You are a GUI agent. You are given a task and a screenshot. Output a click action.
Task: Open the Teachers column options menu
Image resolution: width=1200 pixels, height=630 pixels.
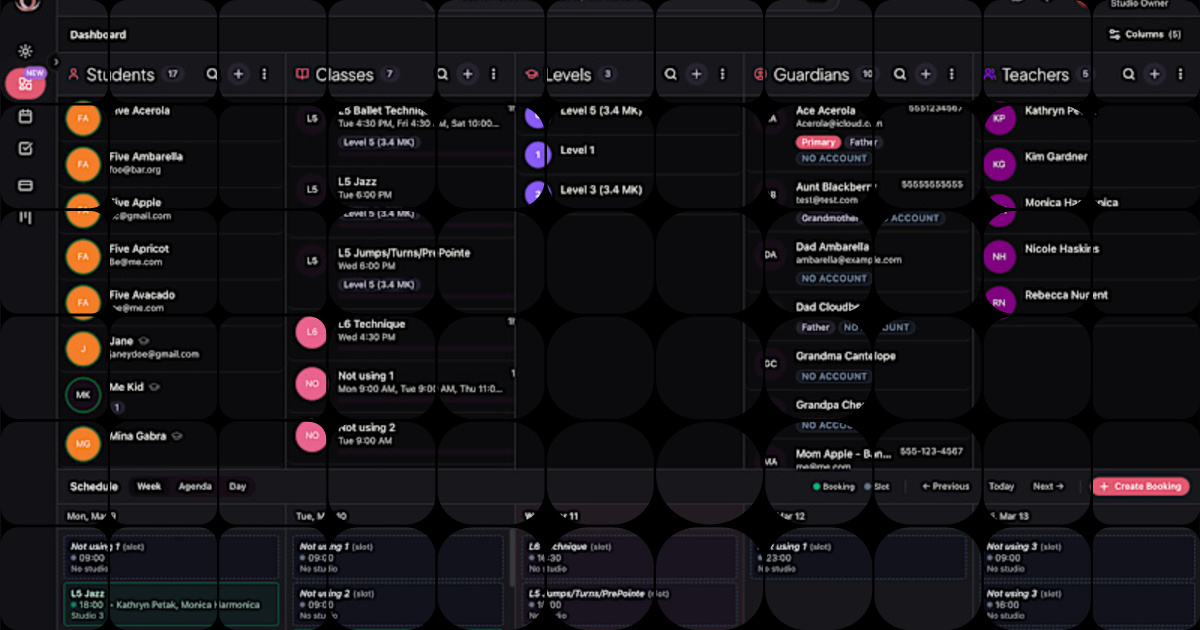click(x=1181, y=74)
